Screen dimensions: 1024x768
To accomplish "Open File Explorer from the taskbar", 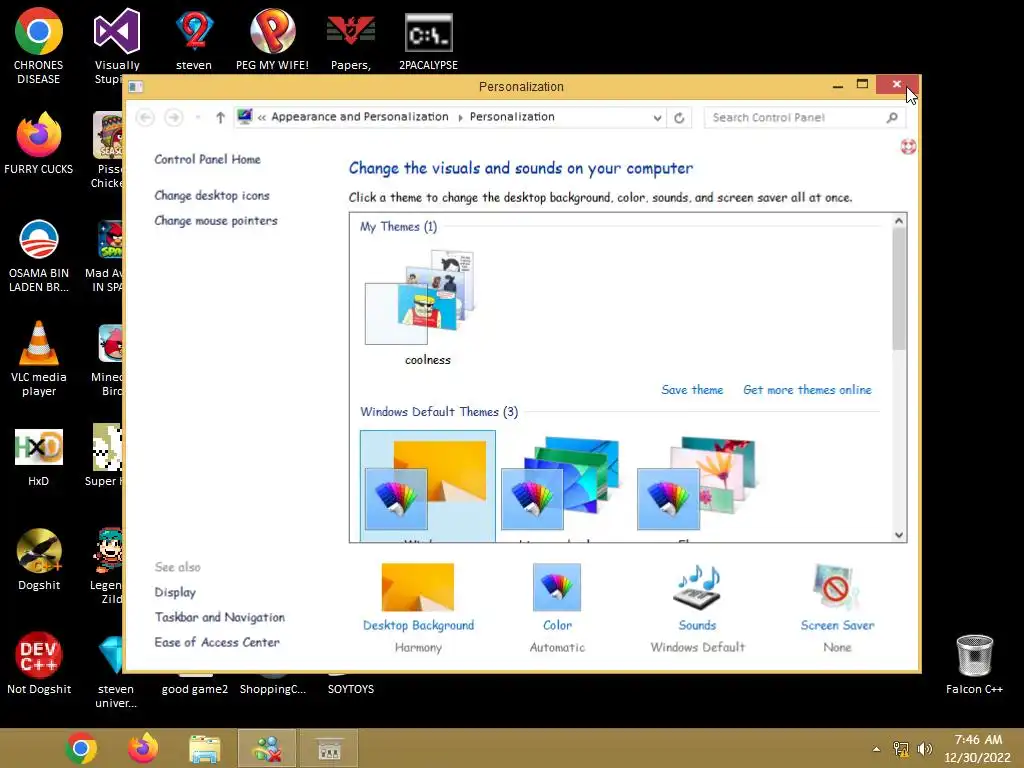I will pos(204,748).
